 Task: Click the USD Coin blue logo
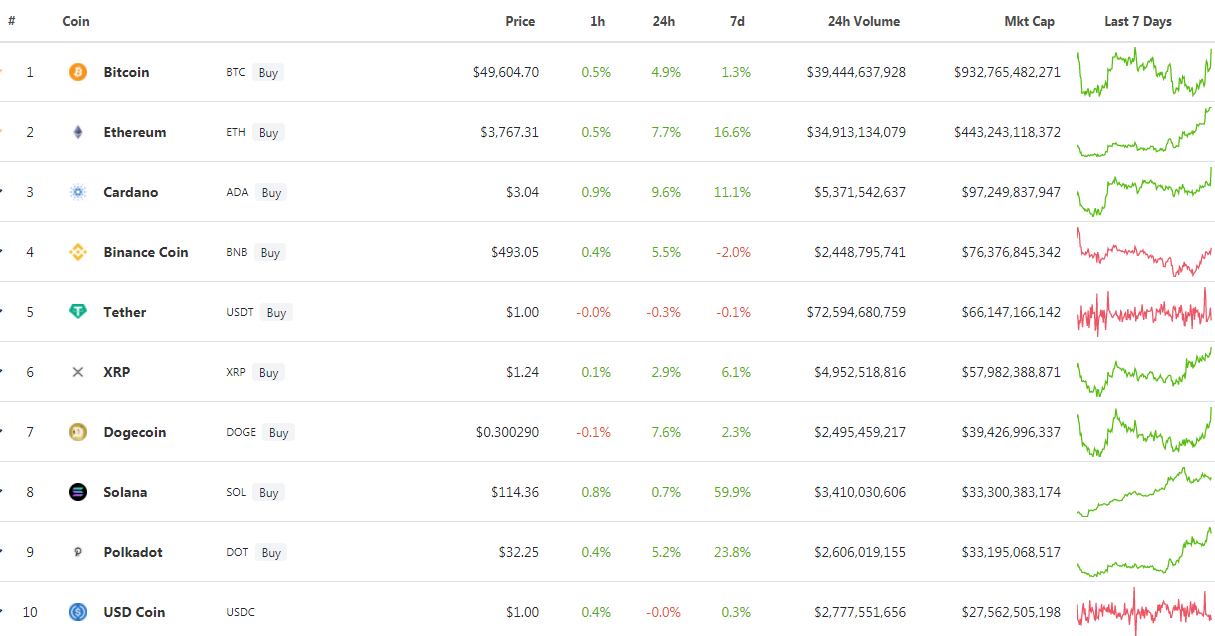(x=78, y=612)
